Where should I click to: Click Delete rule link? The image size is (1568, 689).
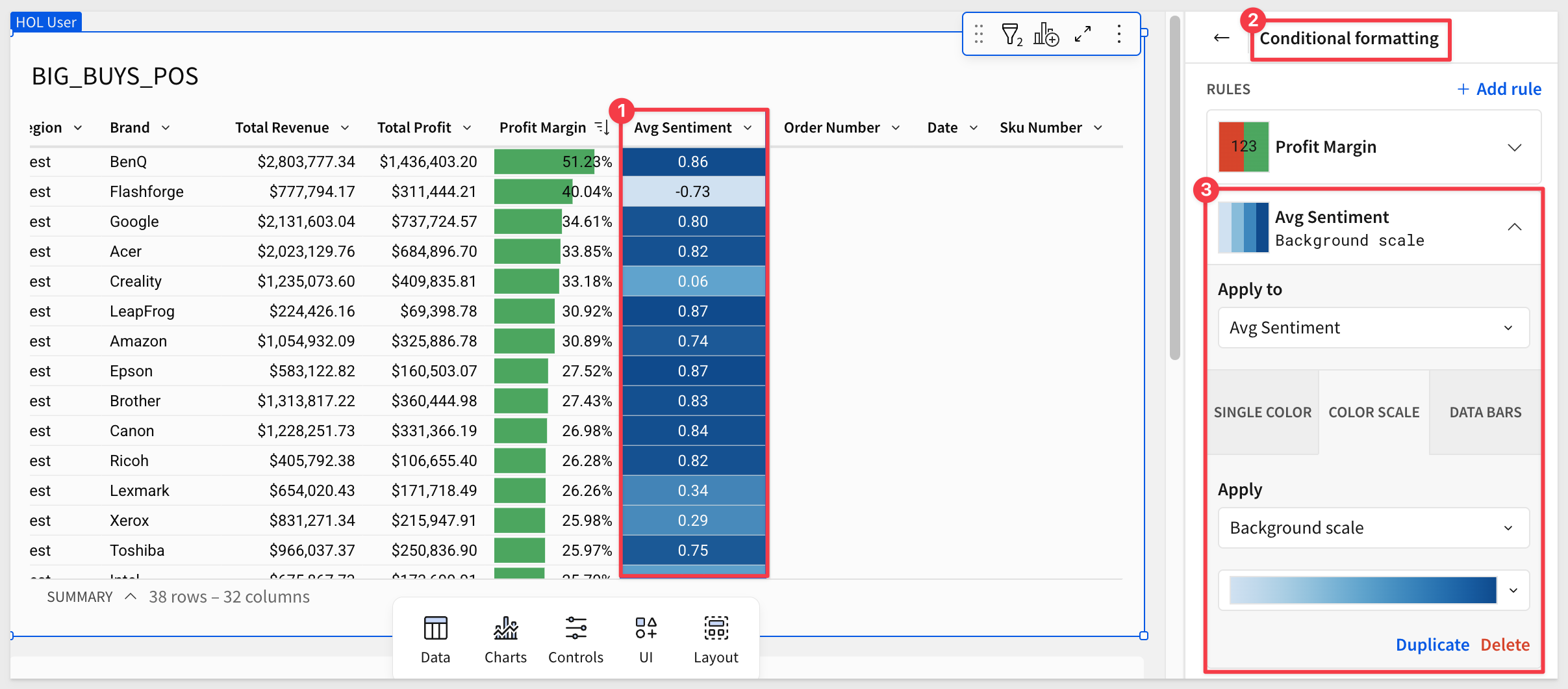pyautogui.click(x=1505, y=645)
